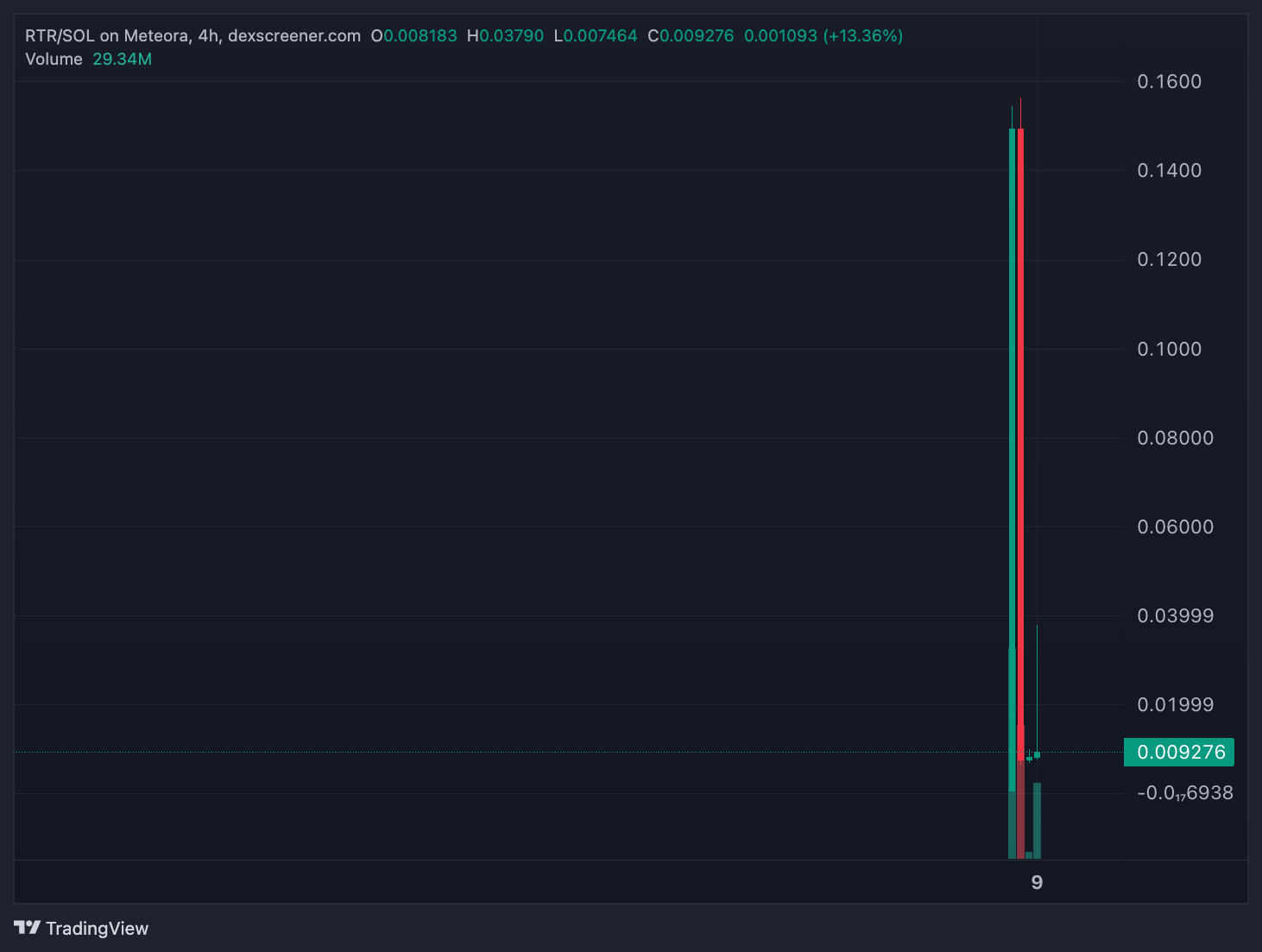This screenshot has width=1262, height=952.
Task: Click the current price tag 0.009276
Action: pyautogui.click(x=1179, y=752)
